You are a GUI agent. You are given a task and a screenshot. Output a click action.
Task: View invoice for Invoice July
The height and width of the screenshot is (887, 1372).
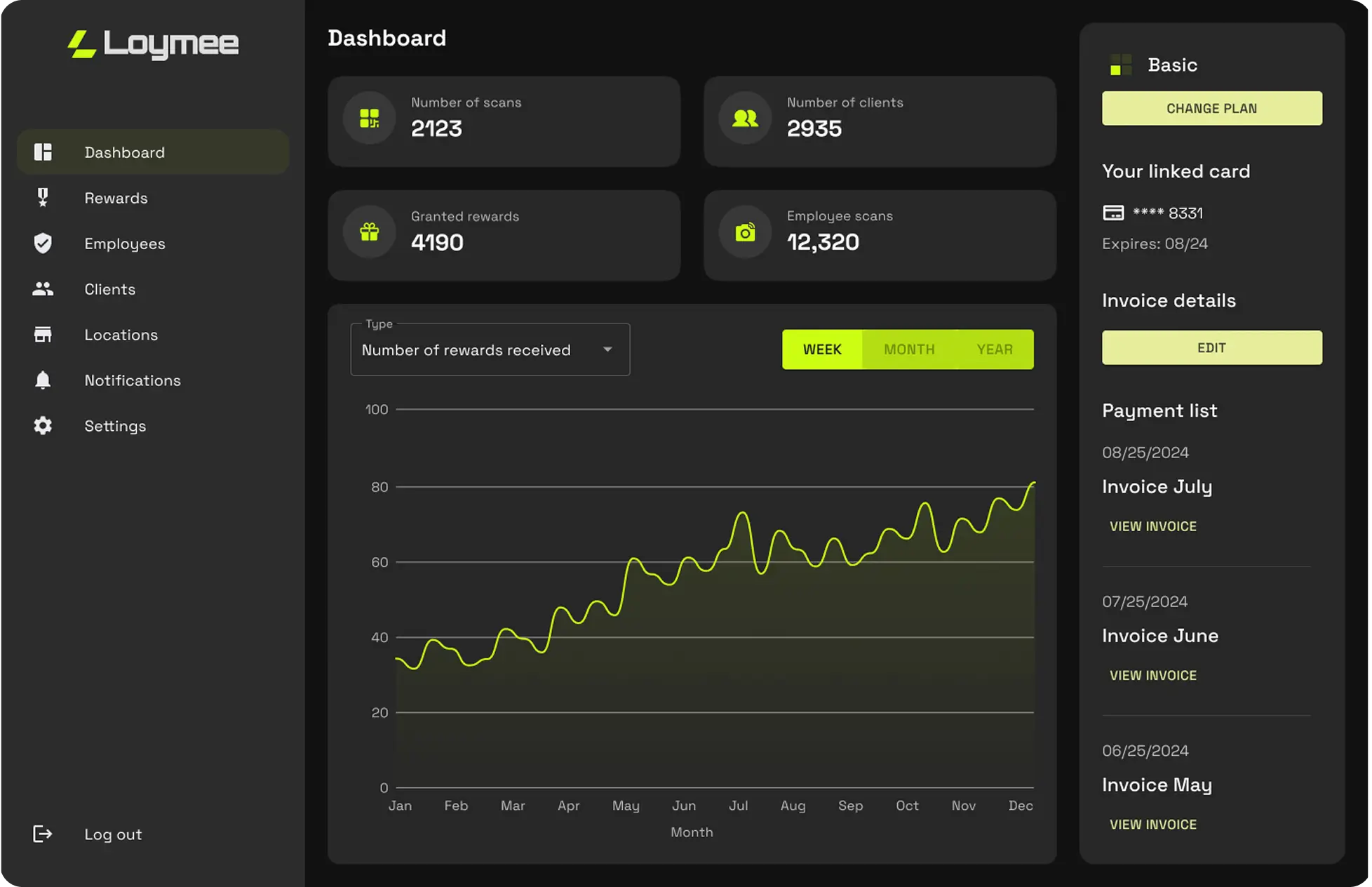point(1152,526)
